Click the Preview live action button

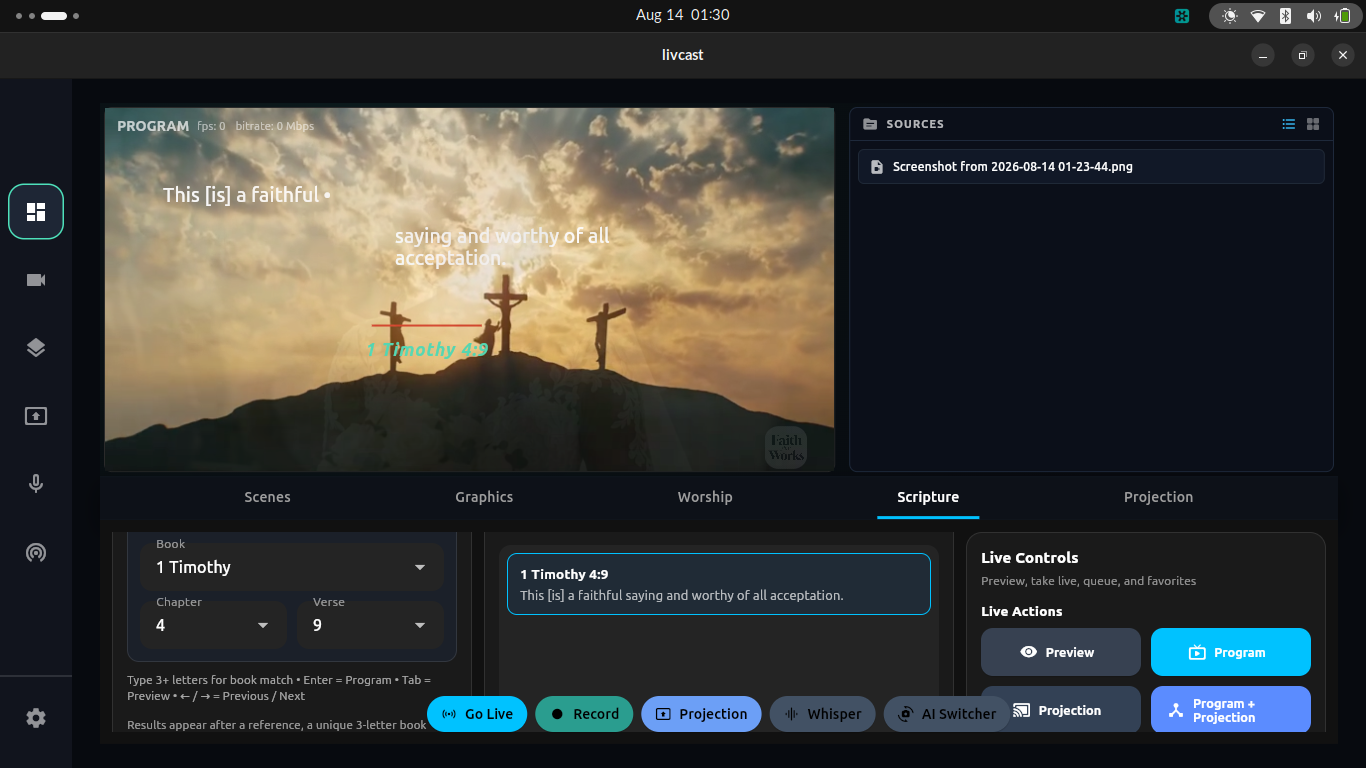click(1061, 652)
